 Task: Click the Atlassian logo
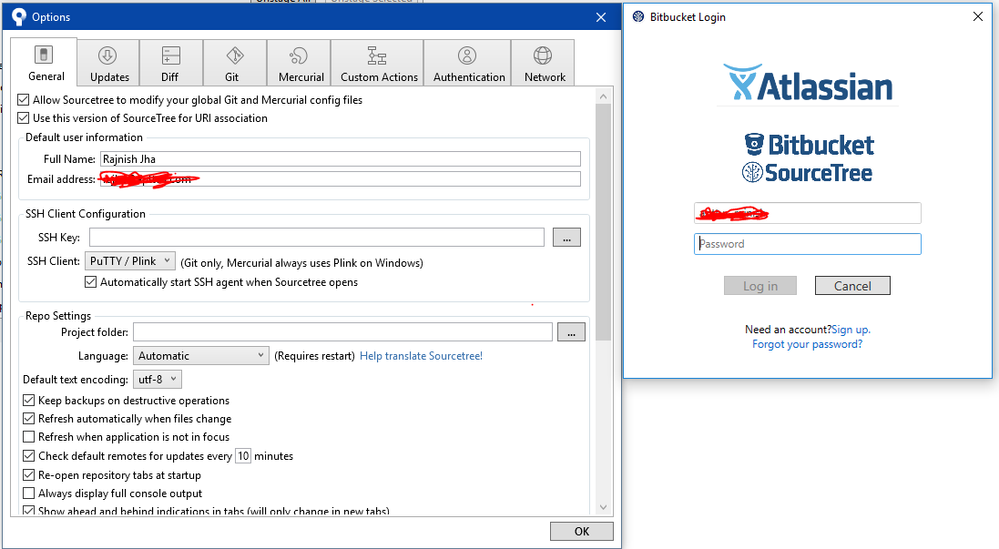(x=808, y=83)
